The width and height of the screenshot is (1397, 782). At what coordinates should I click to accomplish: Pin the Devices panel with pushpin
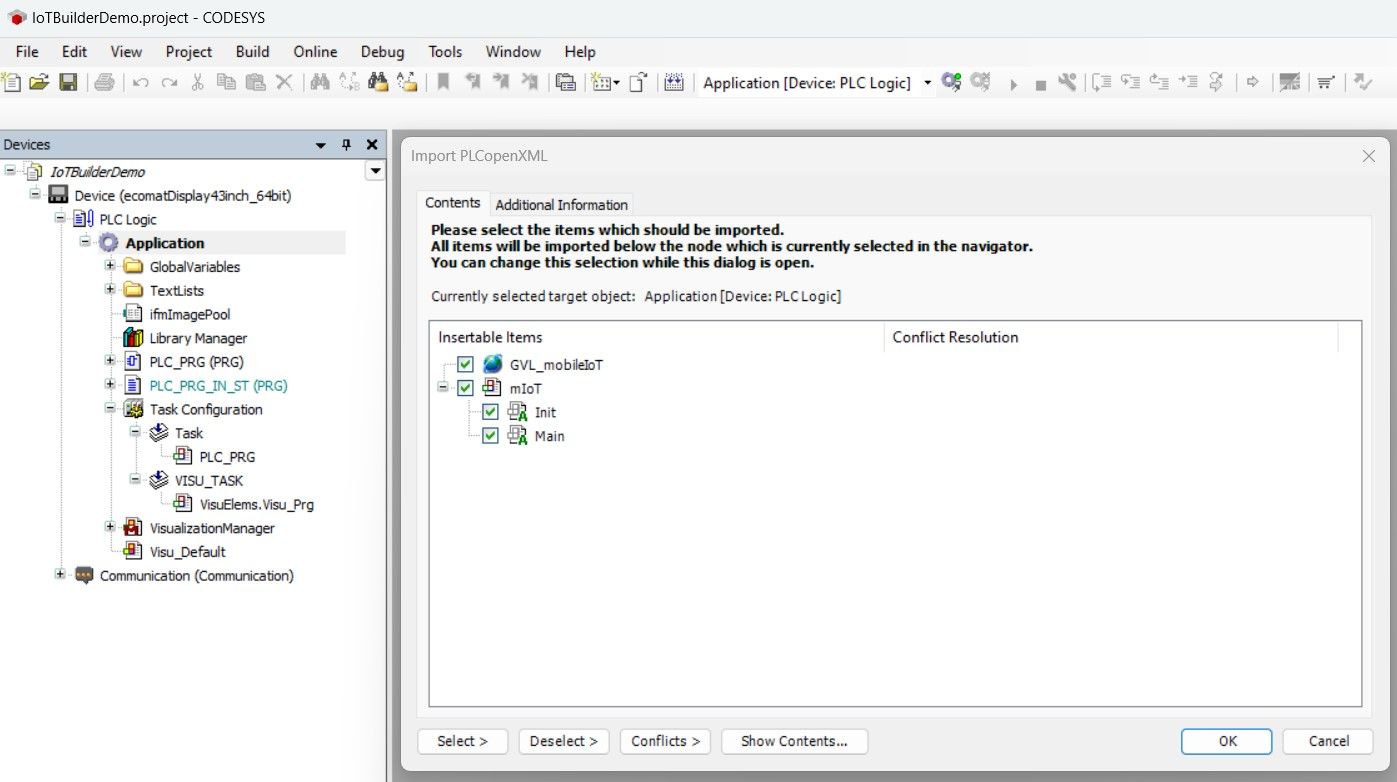(x=347, y=145)
